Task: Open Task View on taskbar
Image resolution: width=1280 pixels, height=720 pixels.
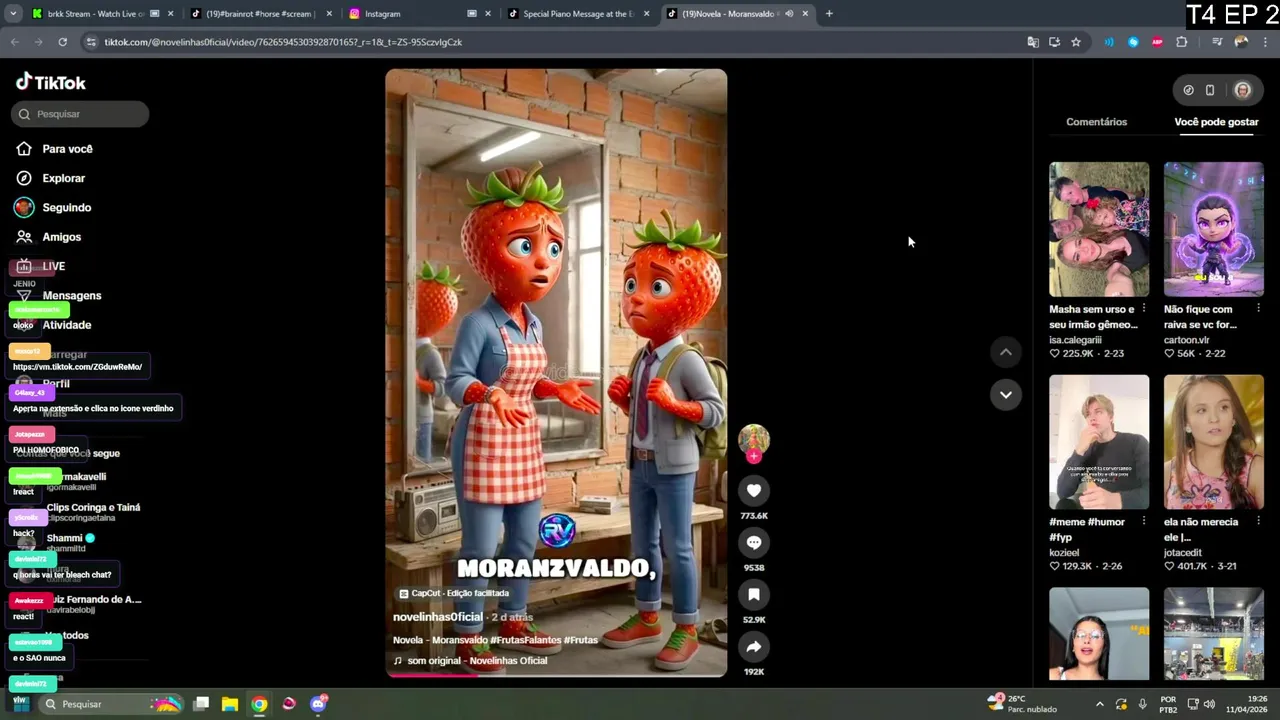Action: tap(201, 704)
